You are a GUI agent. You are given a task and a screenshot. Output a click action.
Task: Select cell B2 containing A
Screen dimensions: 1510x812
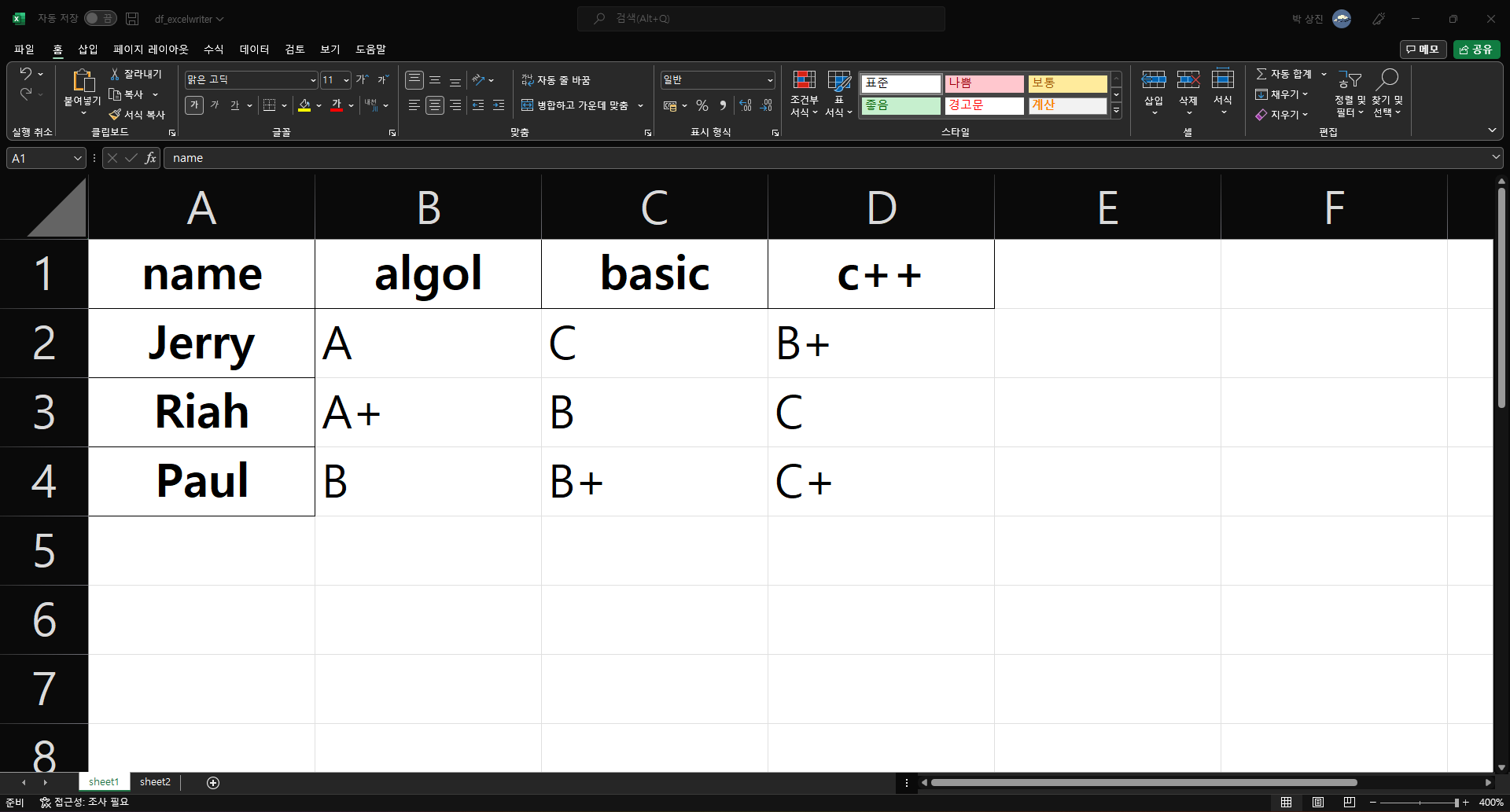point(428,344)
